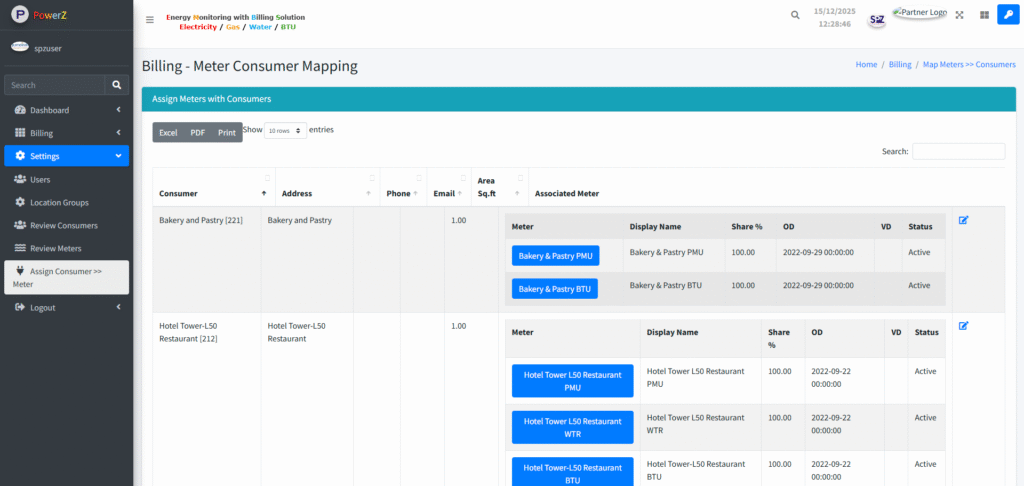The height and width of the screenshot is (486, 1024).
Task: Open the grid apps icon in navbar
Action: 983,15
